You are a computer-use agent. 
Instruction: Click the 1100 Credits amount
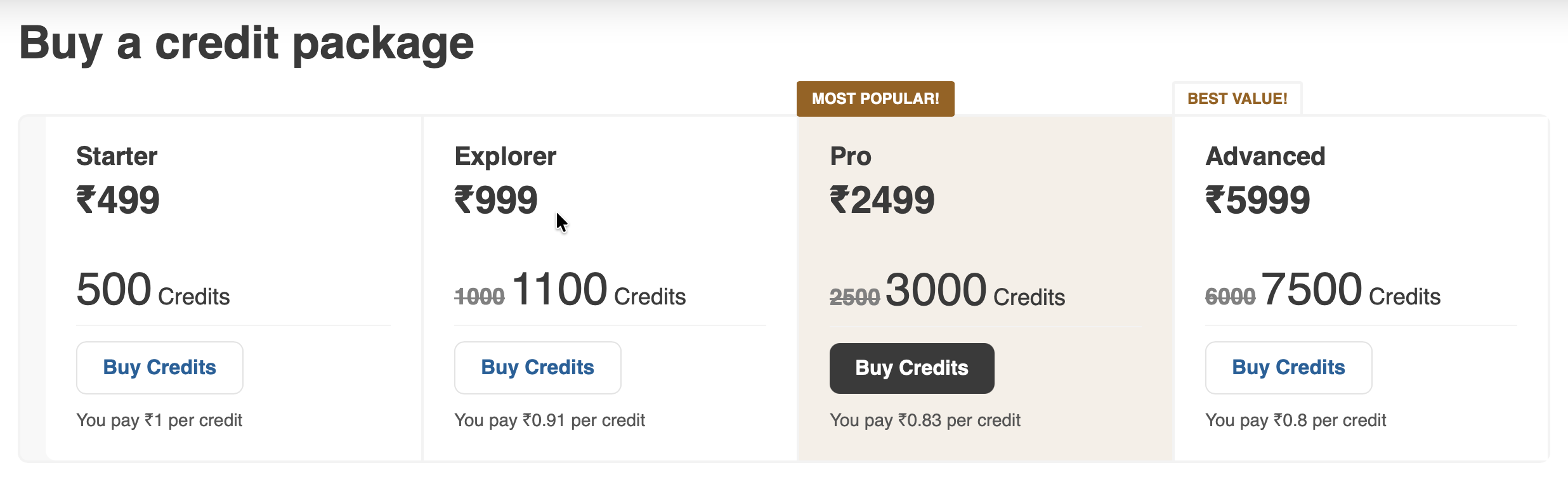[598, 290]
